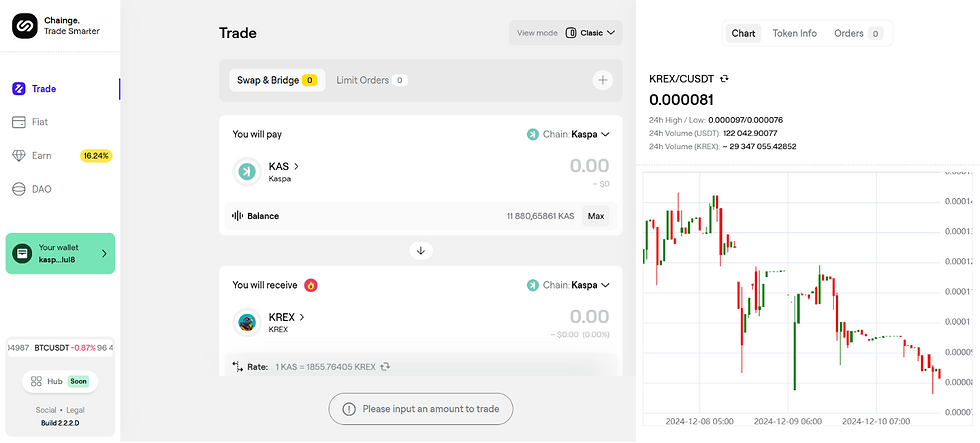Click the pay amount 0.00 field
This screenshot has height=443, width=980.
point(589,166)
